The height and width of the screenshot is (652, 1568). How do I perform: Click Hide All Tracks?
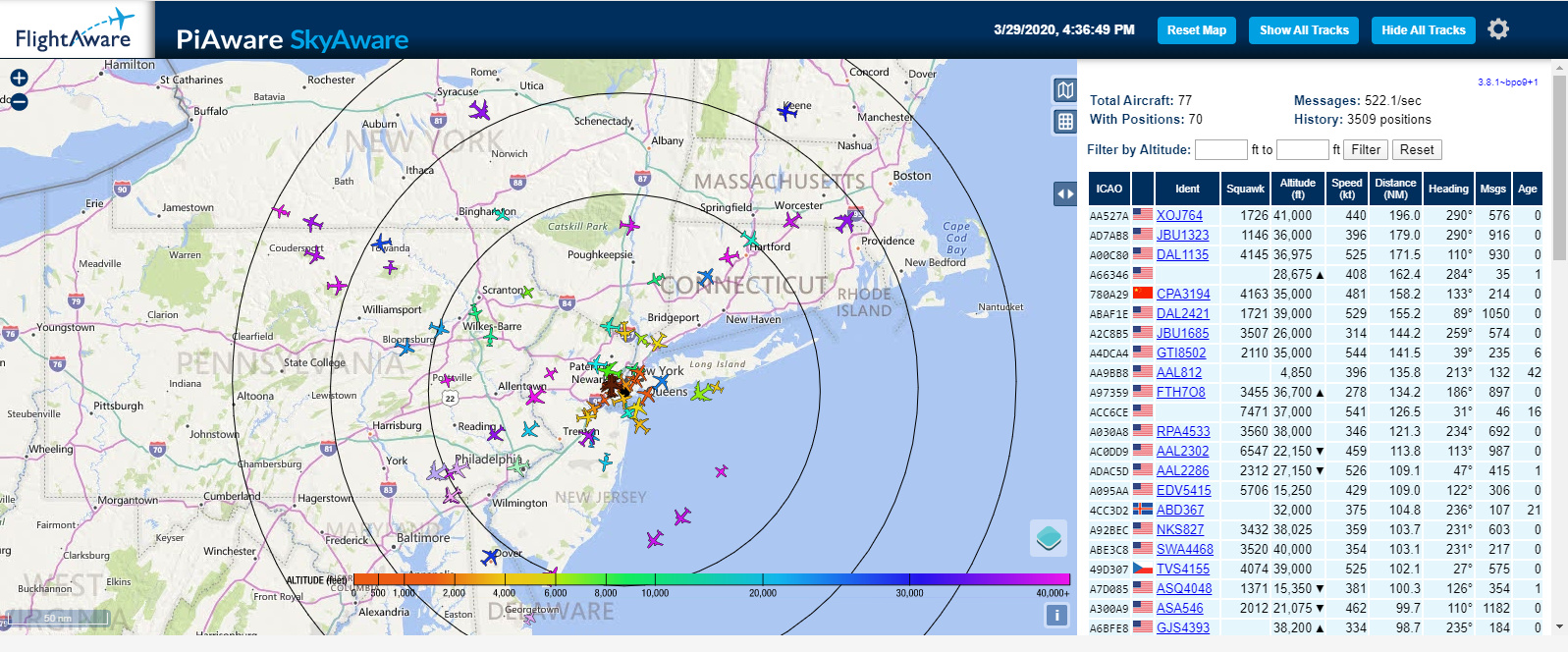click(x=1423, y=30)
